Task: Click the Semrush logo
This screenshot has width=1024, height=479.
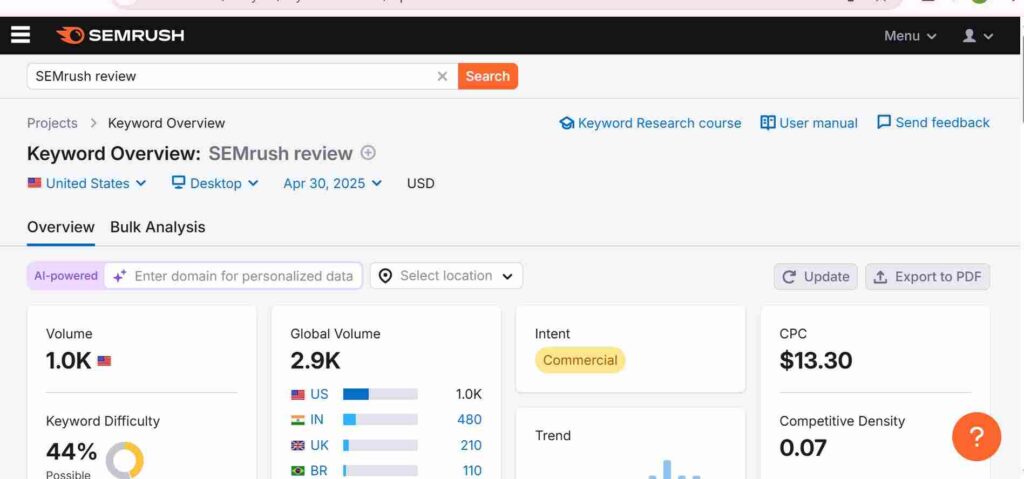Action: click(120, 35)
